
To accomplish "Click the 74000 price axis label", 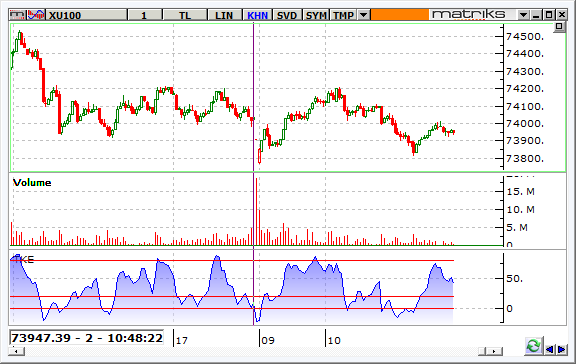I will pos(525,123).
